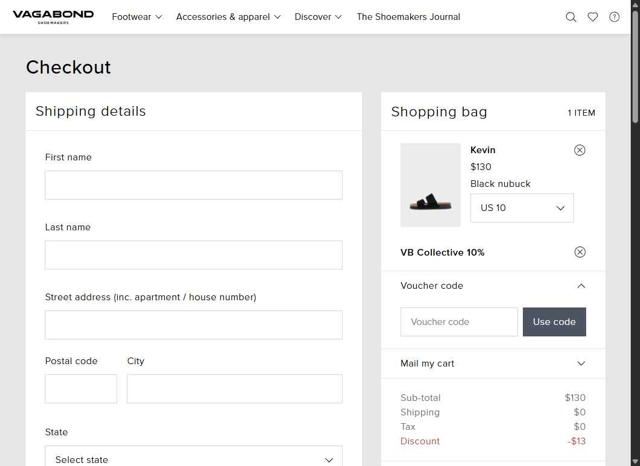Click the Tax $0 value
The width and height of the screenshot is (640, 466).
(x=580, y=426)
